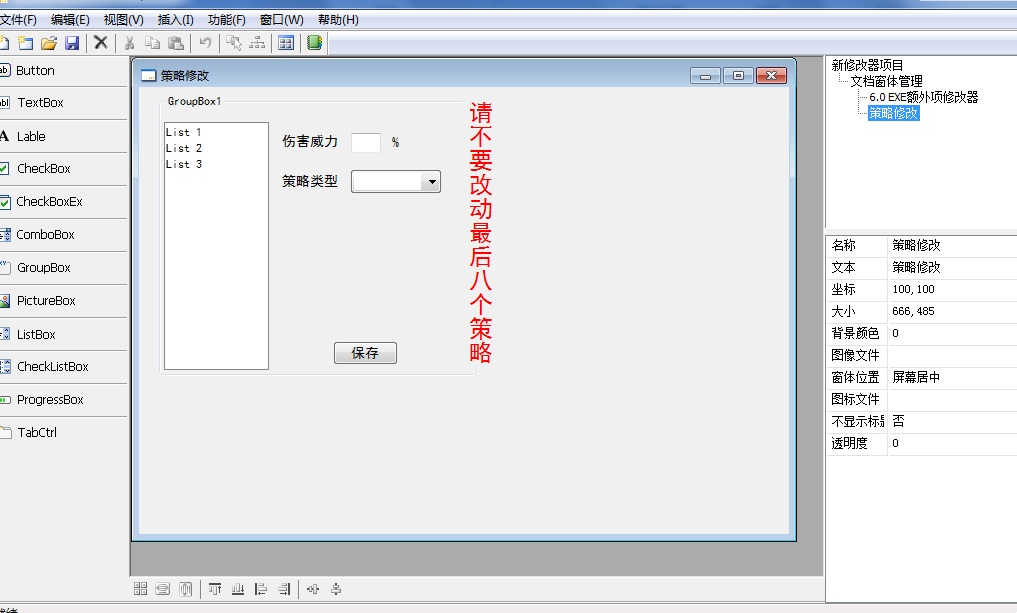Select the CheckBox control from toolbox
Screen dimensions: 1017x613
coord(64,169)
